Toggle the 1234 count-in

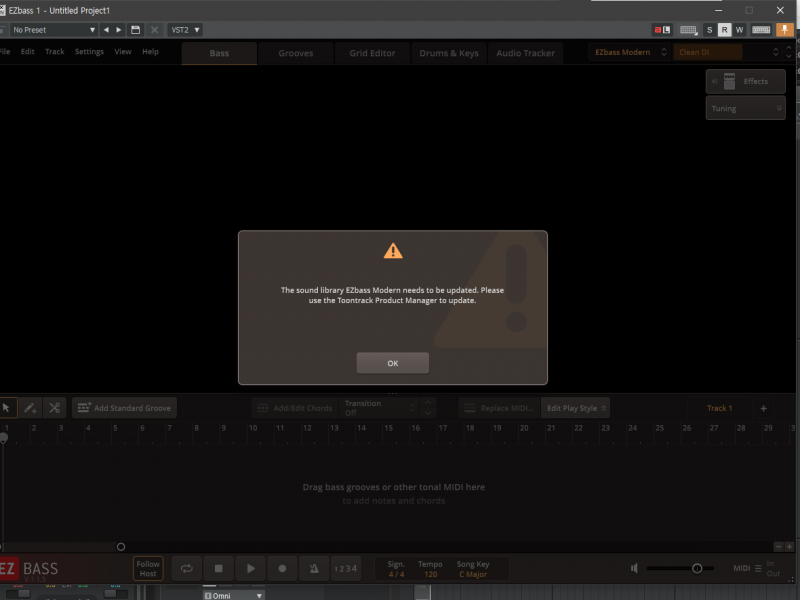(346, 568)
